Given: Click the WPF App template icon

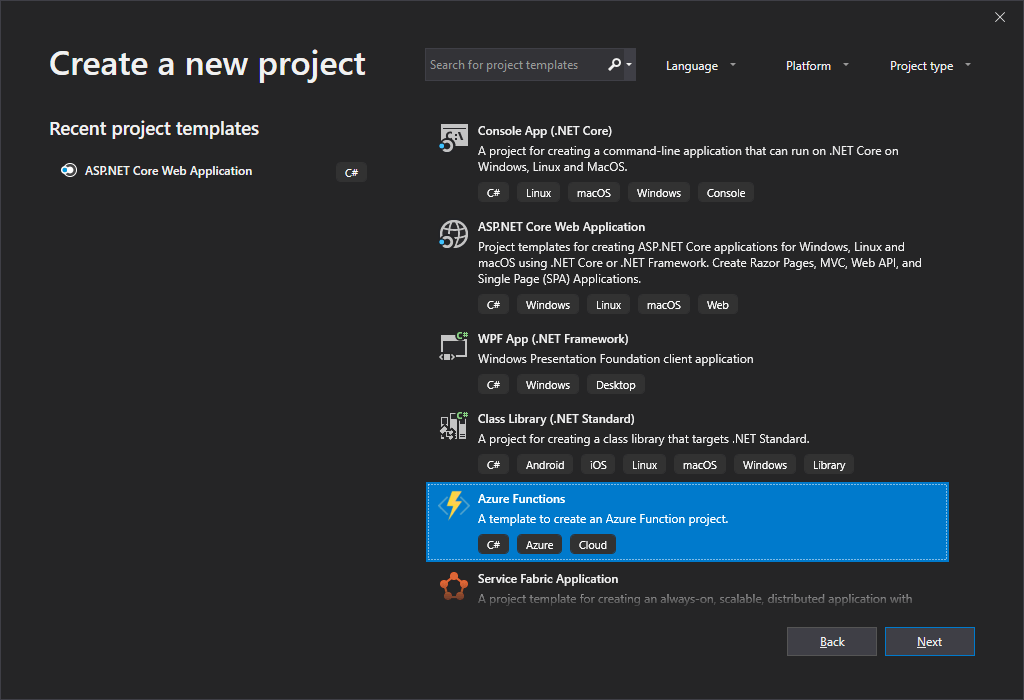Looking at the screenshot, I should click(x=453, y=346).
